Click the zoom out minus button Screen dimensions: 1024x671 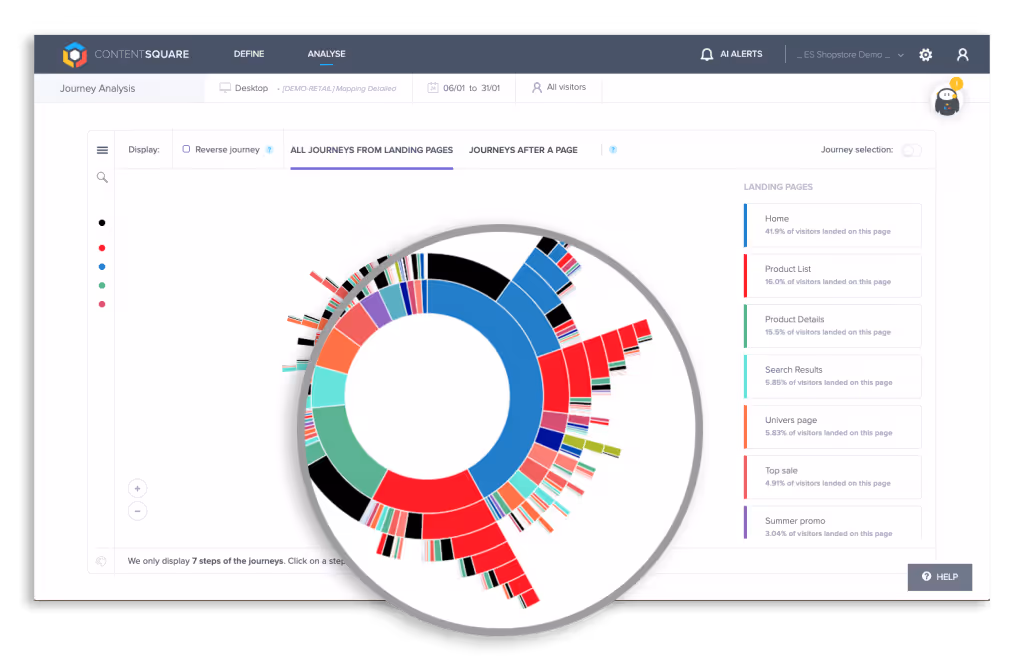[137, 511]
